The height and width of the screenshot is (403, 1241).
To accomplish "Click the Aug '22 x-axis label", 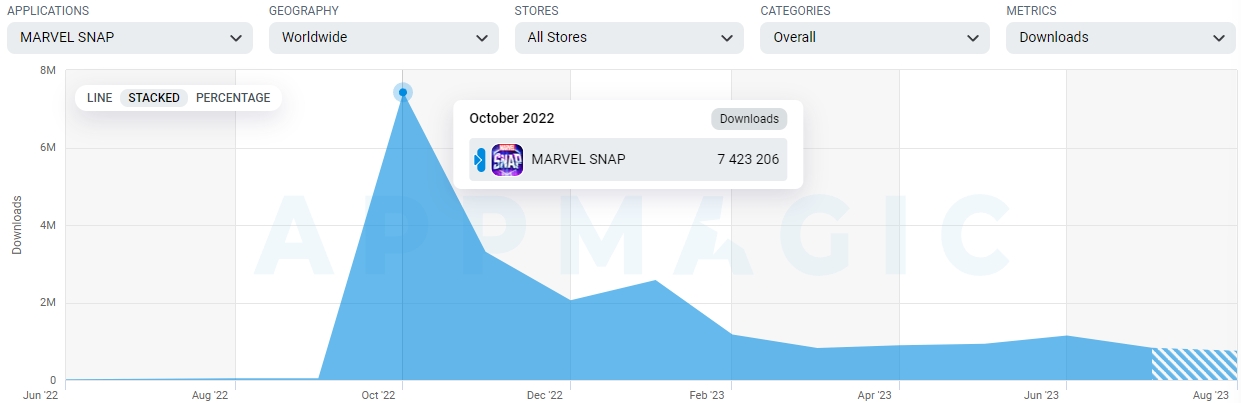I will pyautogui.click(x=210, y=396).
